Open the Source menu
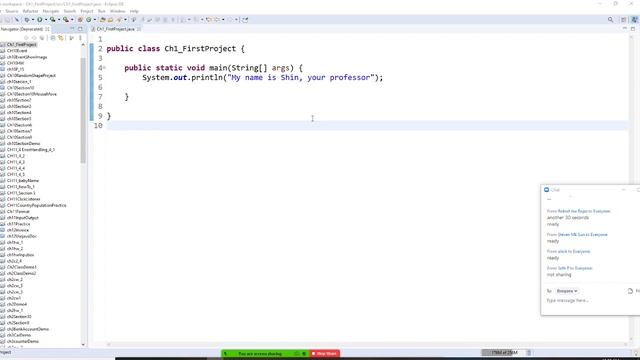The image size is (640, 360). tap(12, 11)
